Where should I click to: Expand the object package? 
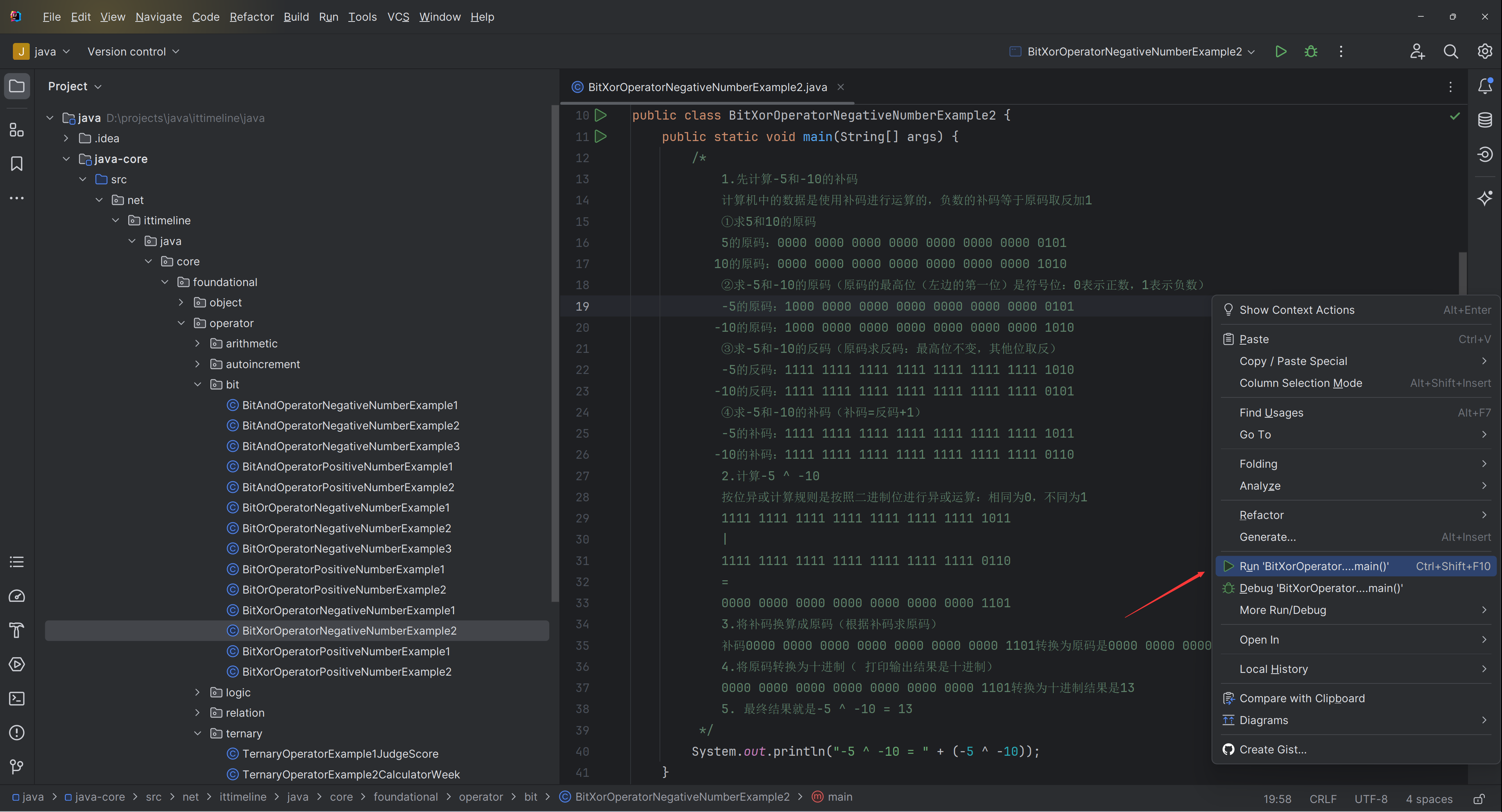[181, 302]
